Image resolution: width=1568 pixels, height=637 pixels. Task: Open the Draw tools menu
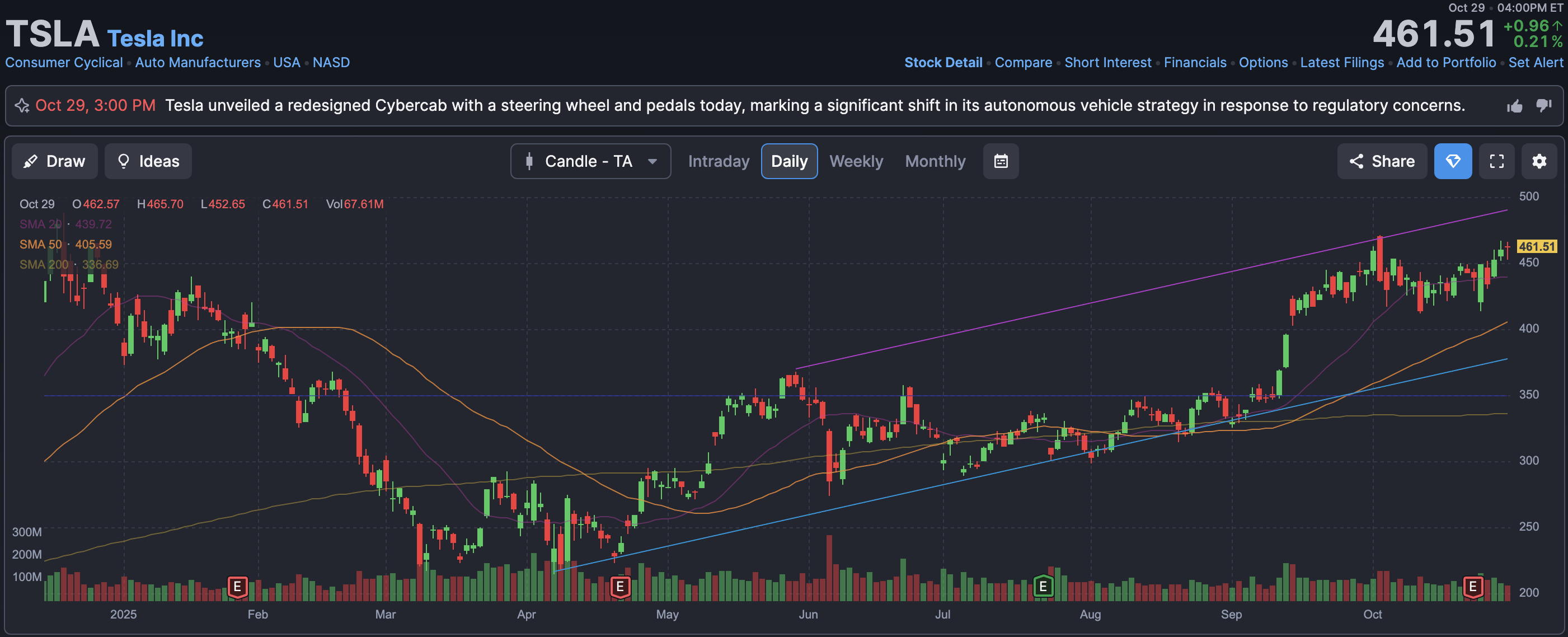coord(54,161)
